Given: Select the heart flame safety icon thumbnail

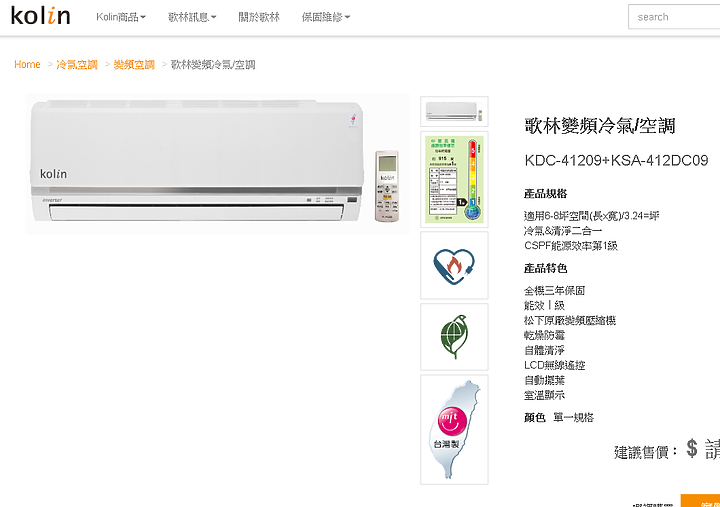Looking at the screenshot, I should tap(454, 265).
